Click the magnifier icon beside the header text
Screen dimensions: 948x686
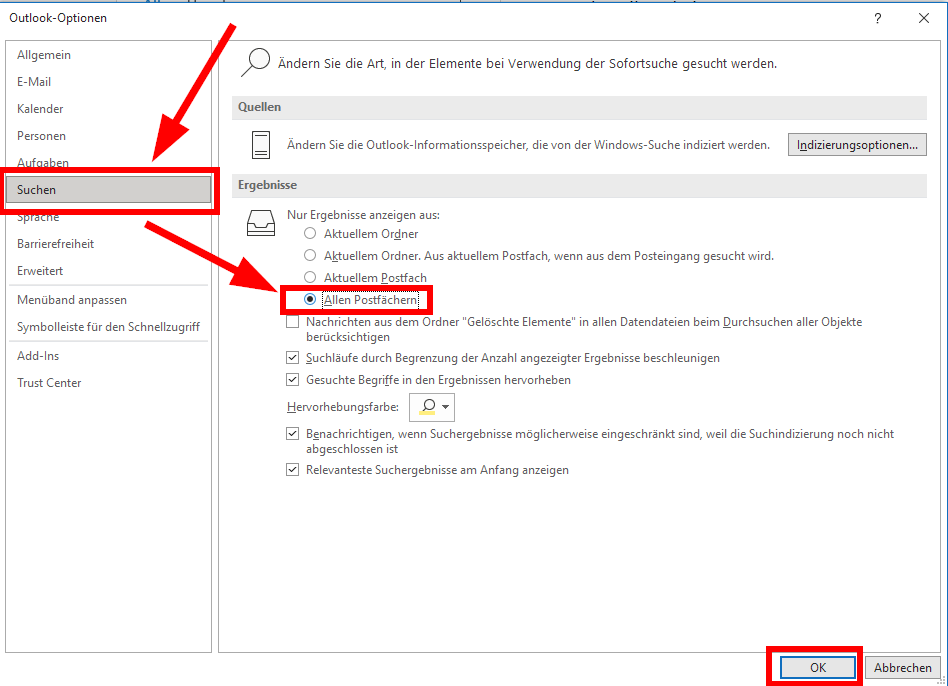[x=255, y=62]
